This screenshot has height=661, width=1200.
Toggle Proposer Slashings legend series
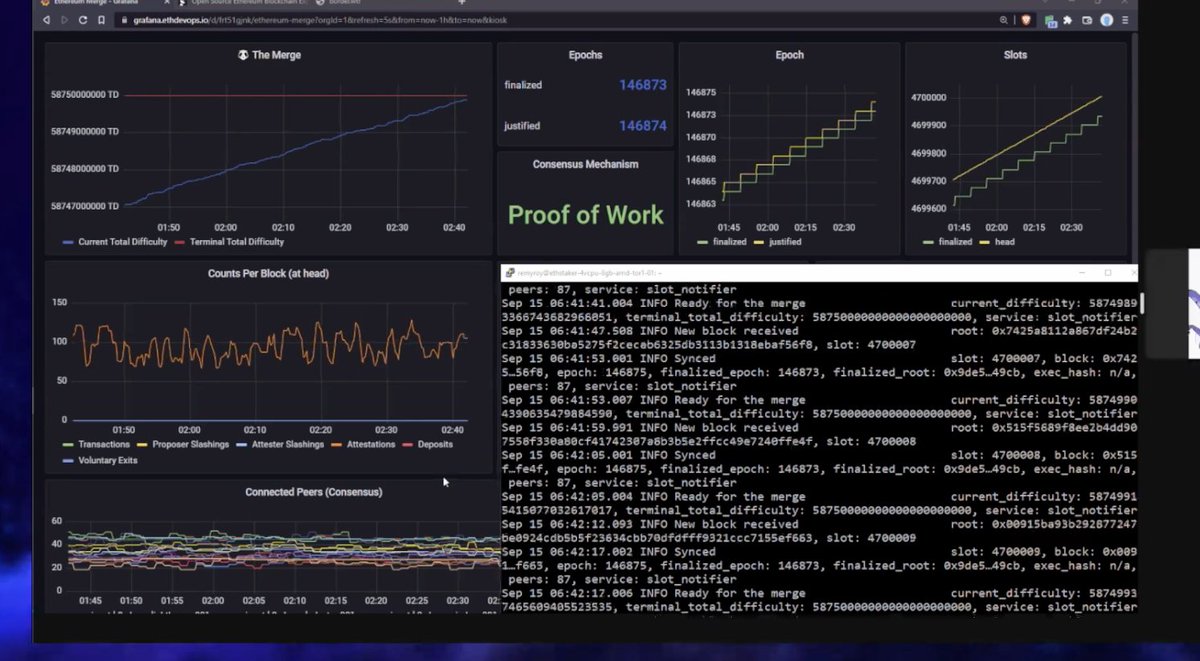(x=183, y=444)
